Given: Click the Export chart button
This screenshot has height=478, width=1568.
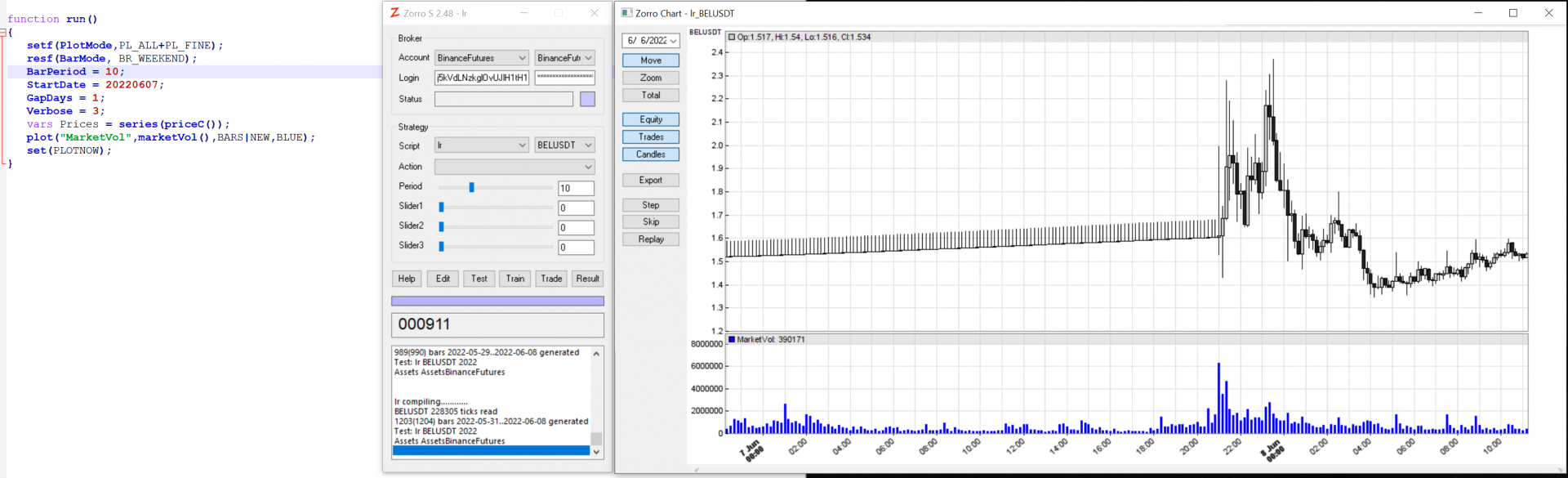Looking at the screenshot, I should (x=651, y=180).
